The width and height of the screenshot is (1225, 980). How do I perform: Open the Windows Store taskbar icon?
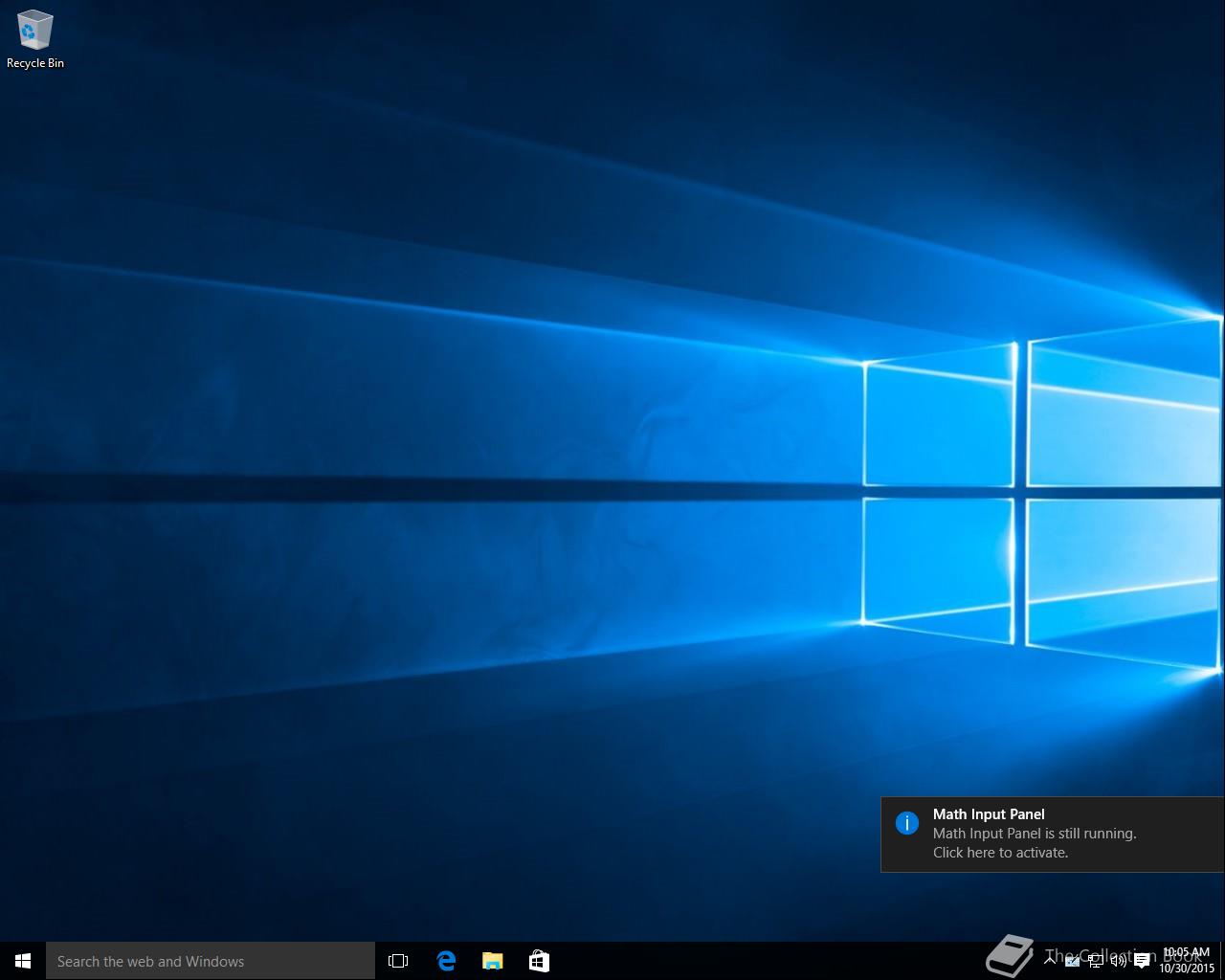click(x=539, y=961)
